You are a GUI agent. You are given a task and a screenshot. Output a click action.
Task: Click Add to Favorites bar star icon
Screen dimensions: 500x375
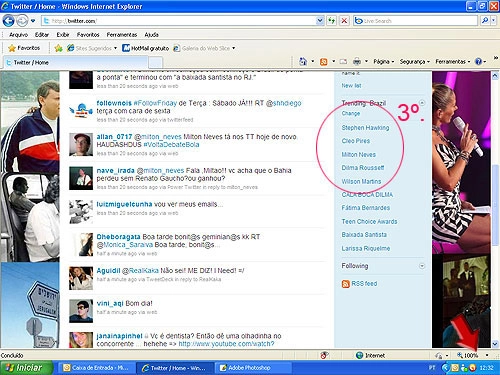click(59, 48)
